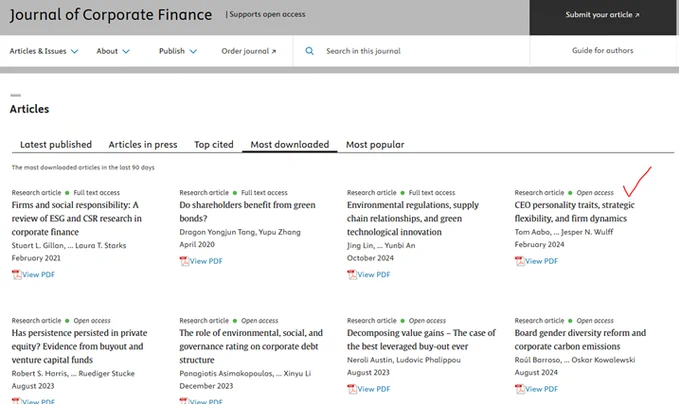Screen dimensions: 680x405
Task: Open Firms and social responsibility article title
Action: coord(76,219)
